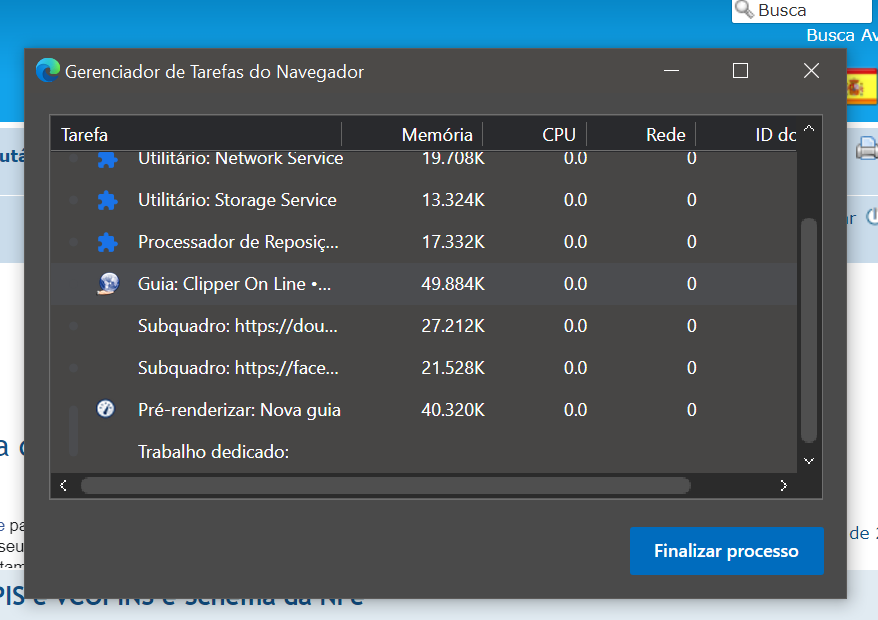878x620 pixels.
Task: Sort tasks by Rede column
Action: pyautogui.click(x=666, y=135)
